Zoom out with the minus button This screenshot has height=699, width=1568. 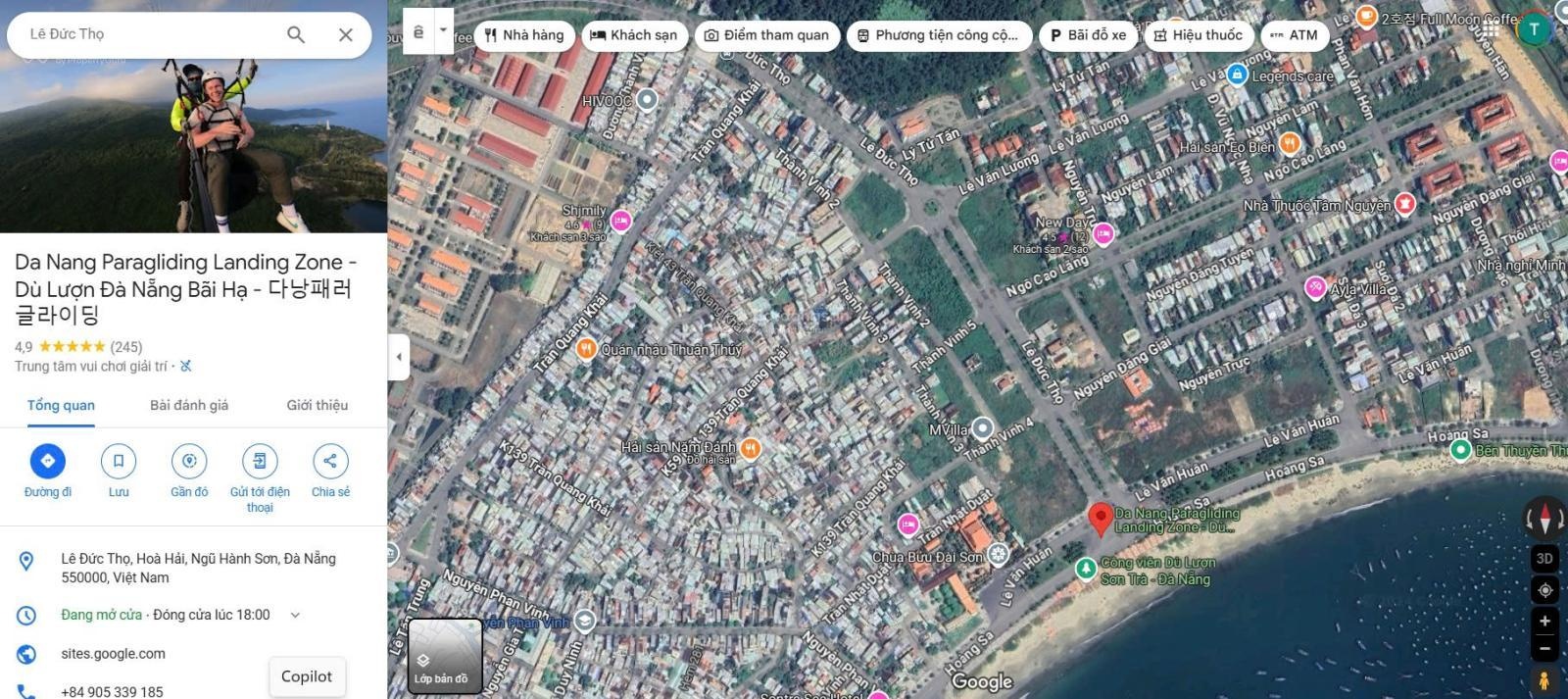[x=1544, y=648]
